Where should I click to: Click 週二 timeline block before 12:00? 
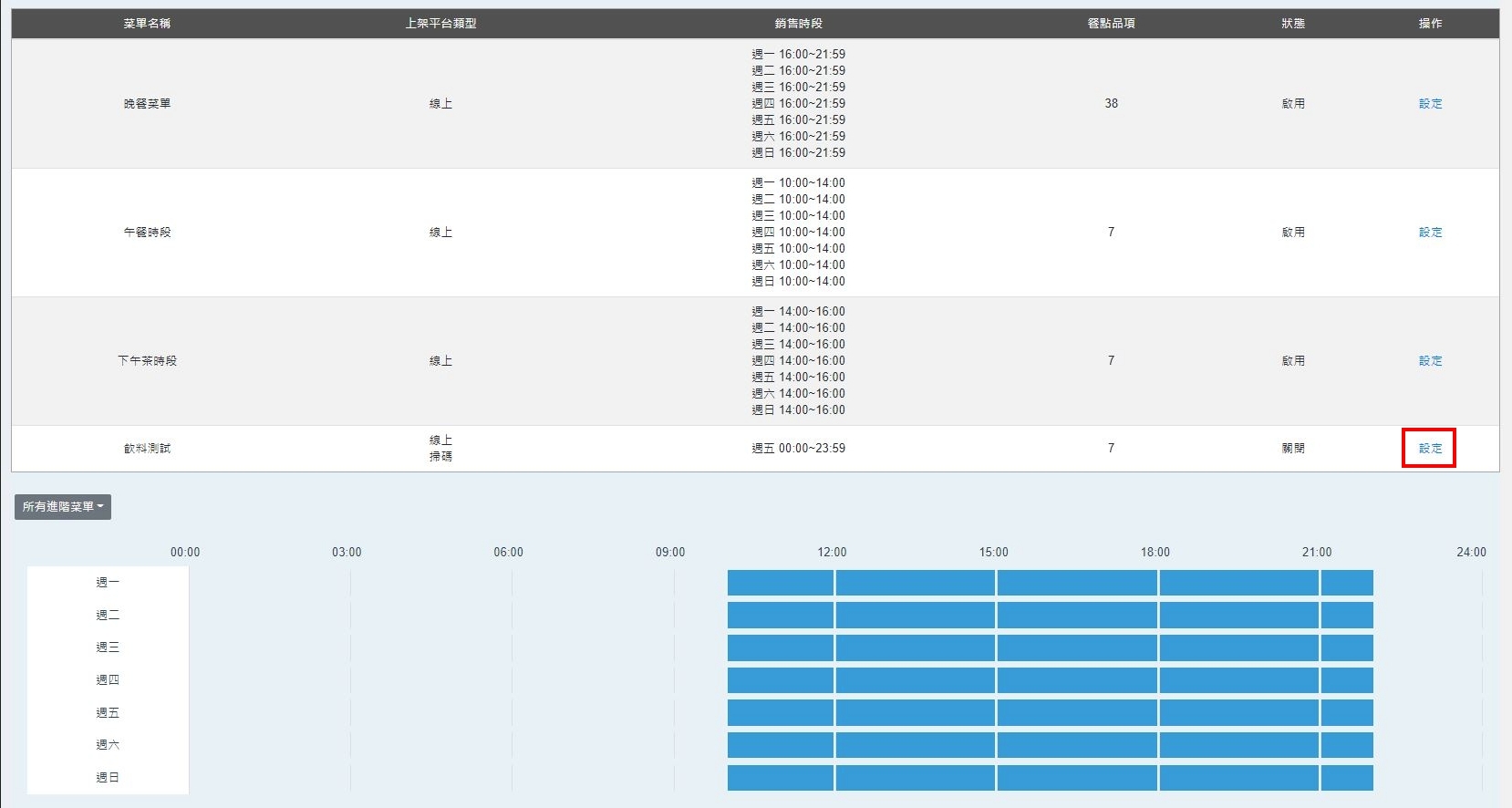pyautogui.click(x=780, y=616)
